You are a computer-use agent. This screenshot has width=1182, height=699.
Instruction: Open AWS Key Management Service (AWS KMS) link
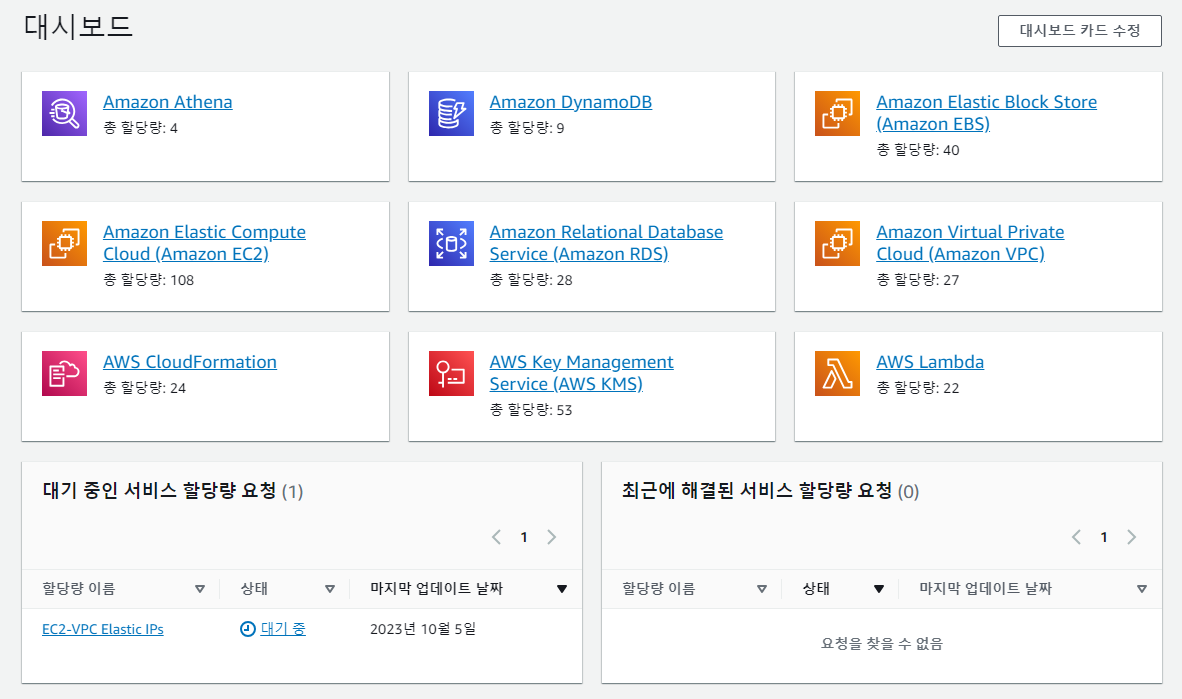(x=581, y=372)
